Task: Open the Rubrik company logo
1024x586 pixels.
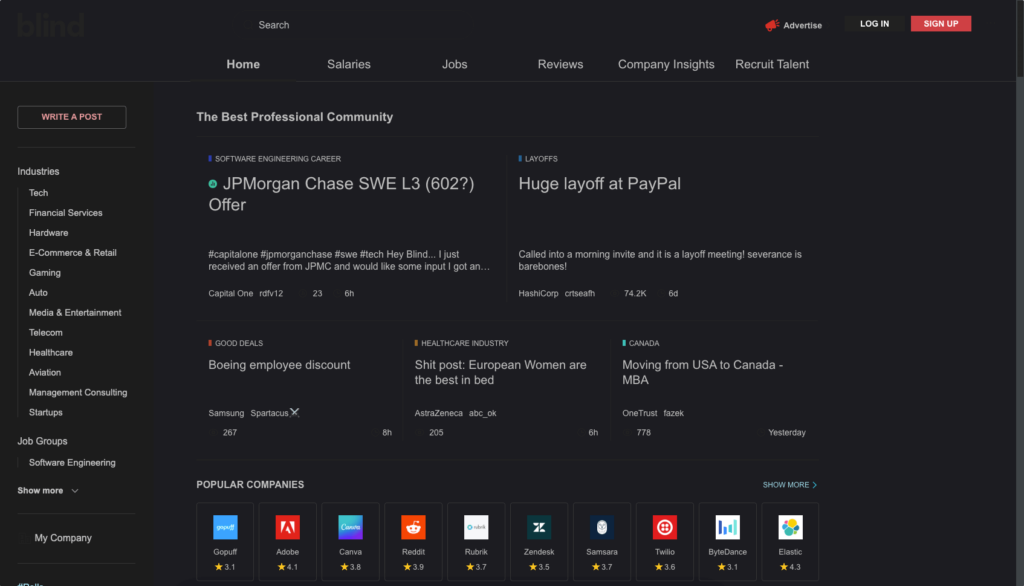Action: point(476,527)
